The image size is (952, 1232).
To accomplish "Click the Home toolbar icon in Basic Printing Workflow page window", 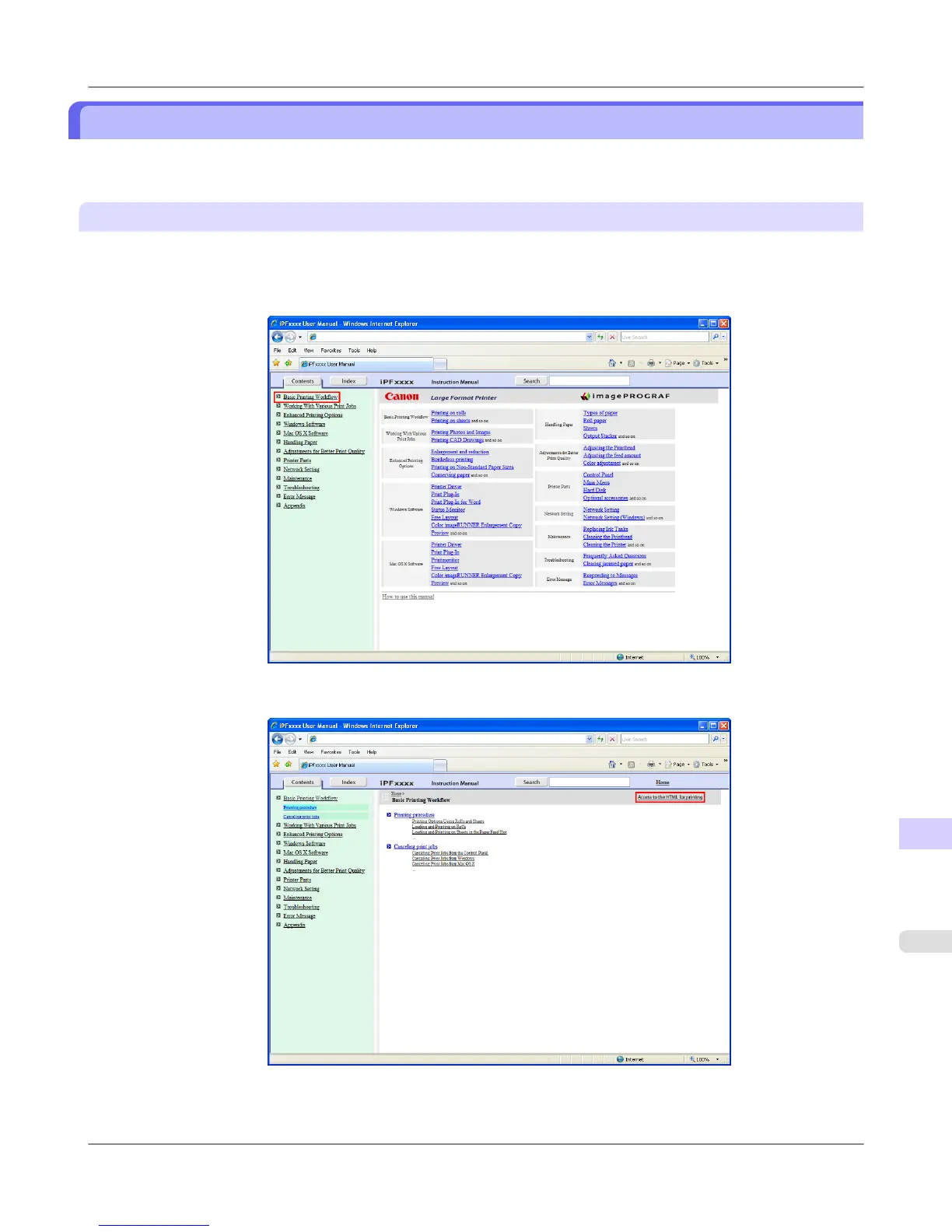I will coord(612,765).
